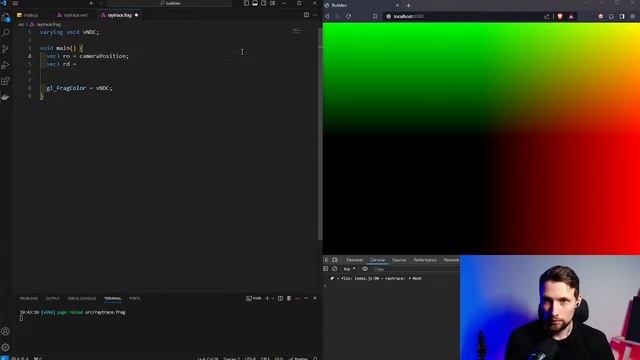This screenshot has width=640, height=360.
Task: Click the src breadcrumb folder
Action: pyautogui.click(x=21, y=24)
